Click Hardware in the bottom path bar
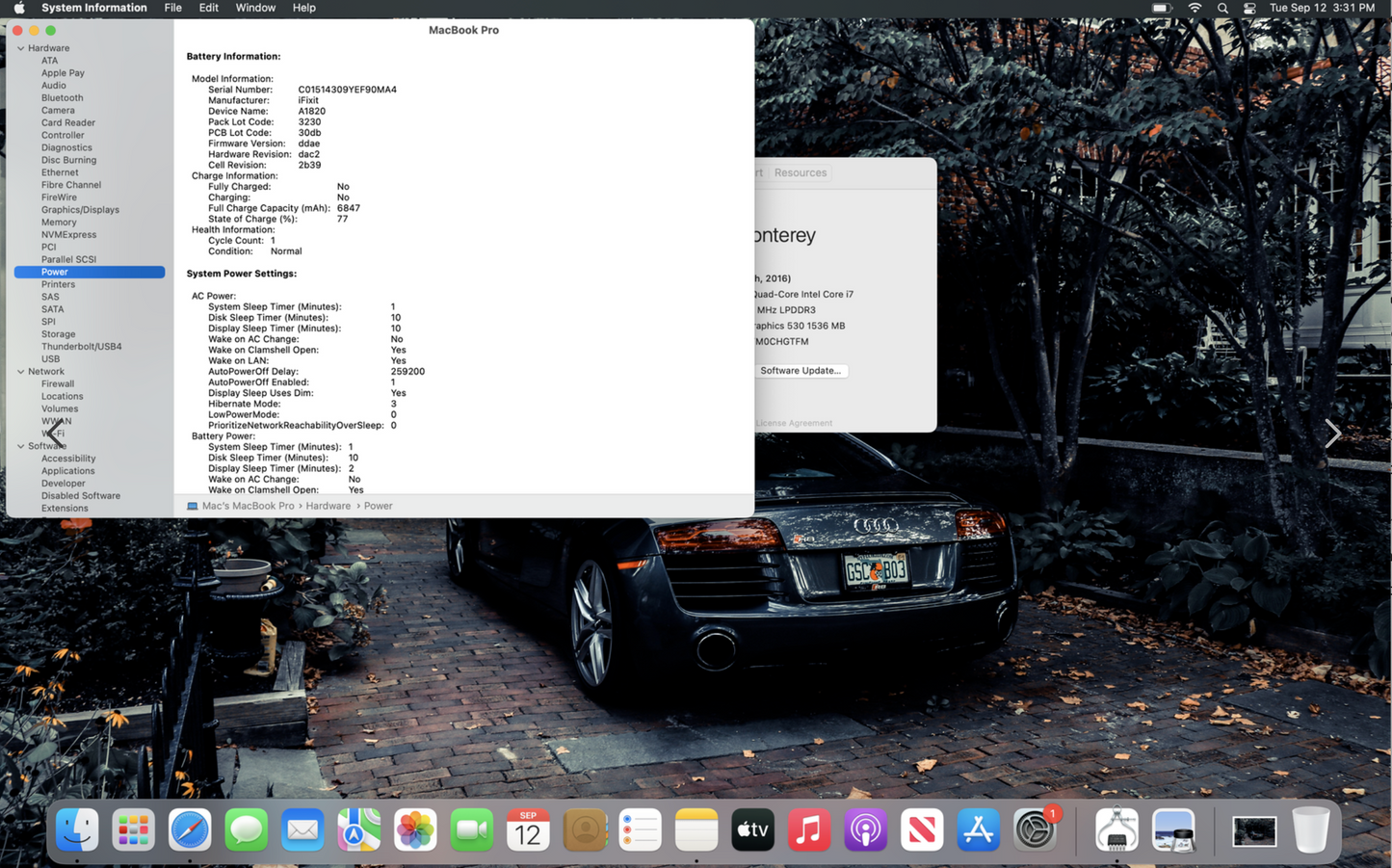The image size is (1392, 868). pos(328,506)
